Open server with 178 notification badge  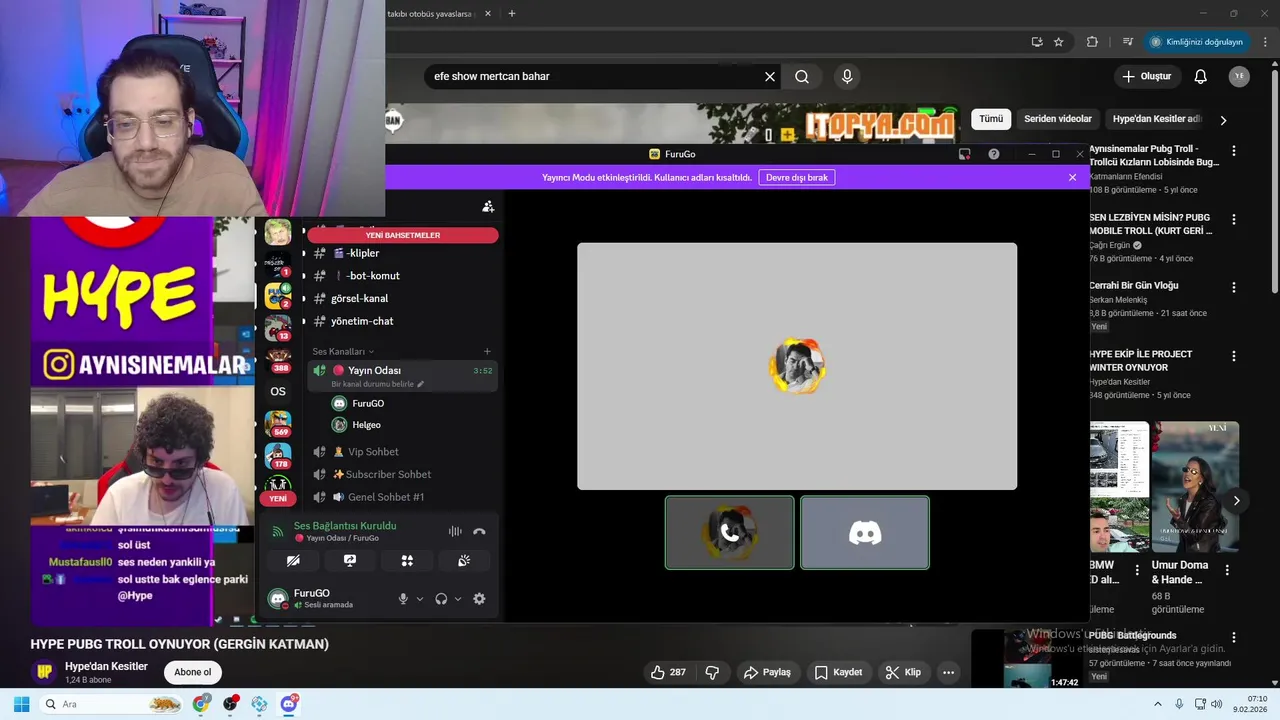[x=278, y=456]
